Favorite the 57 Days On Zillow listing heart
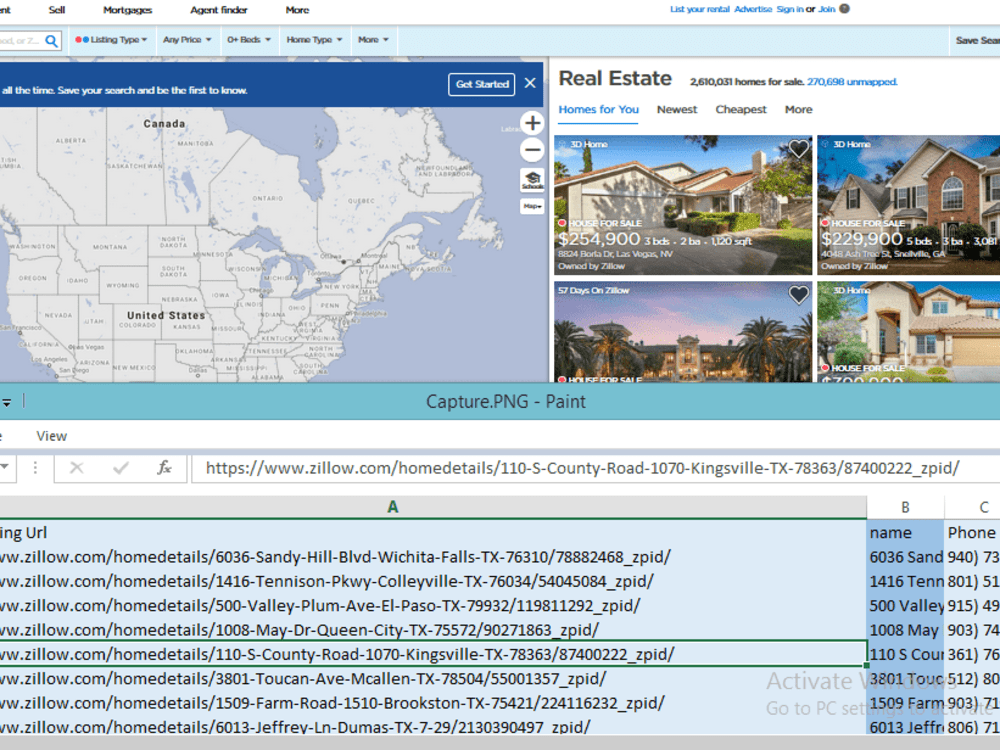This screenshot has width=1000, height=750. coord(798,295)
